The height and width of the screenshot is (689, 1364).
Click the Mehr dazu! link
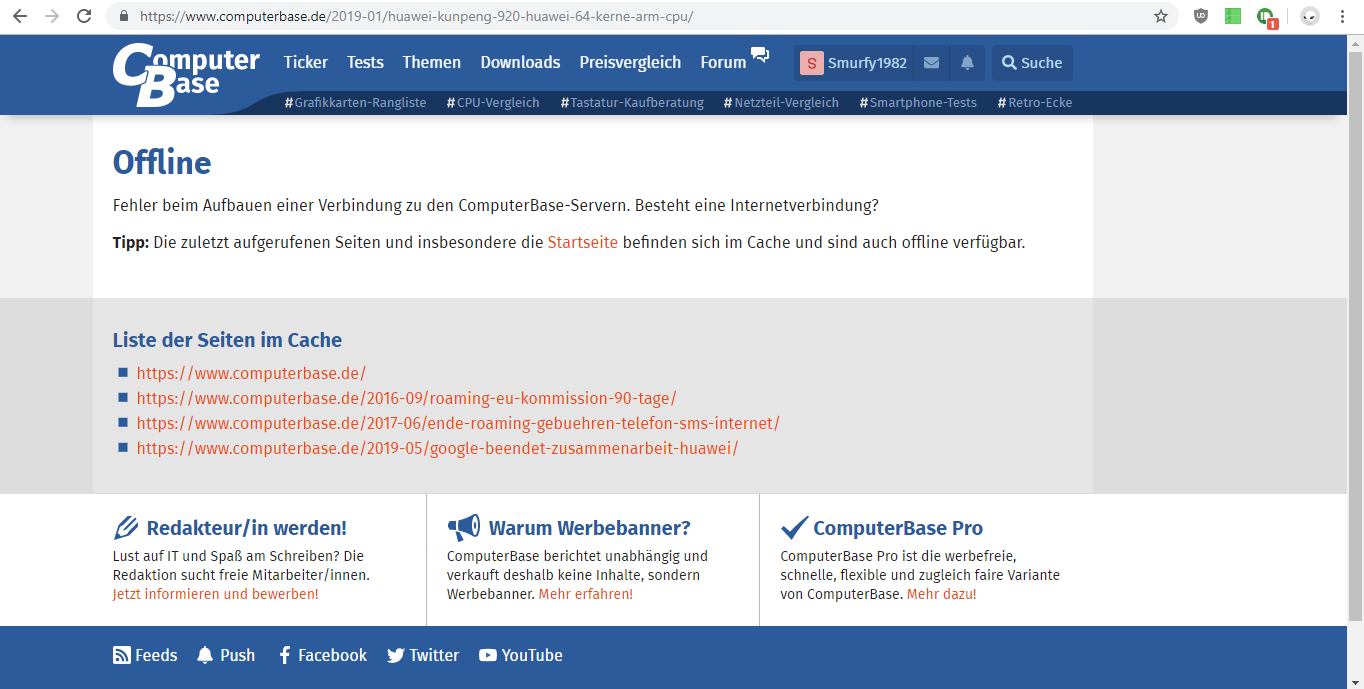click(942, 594)
